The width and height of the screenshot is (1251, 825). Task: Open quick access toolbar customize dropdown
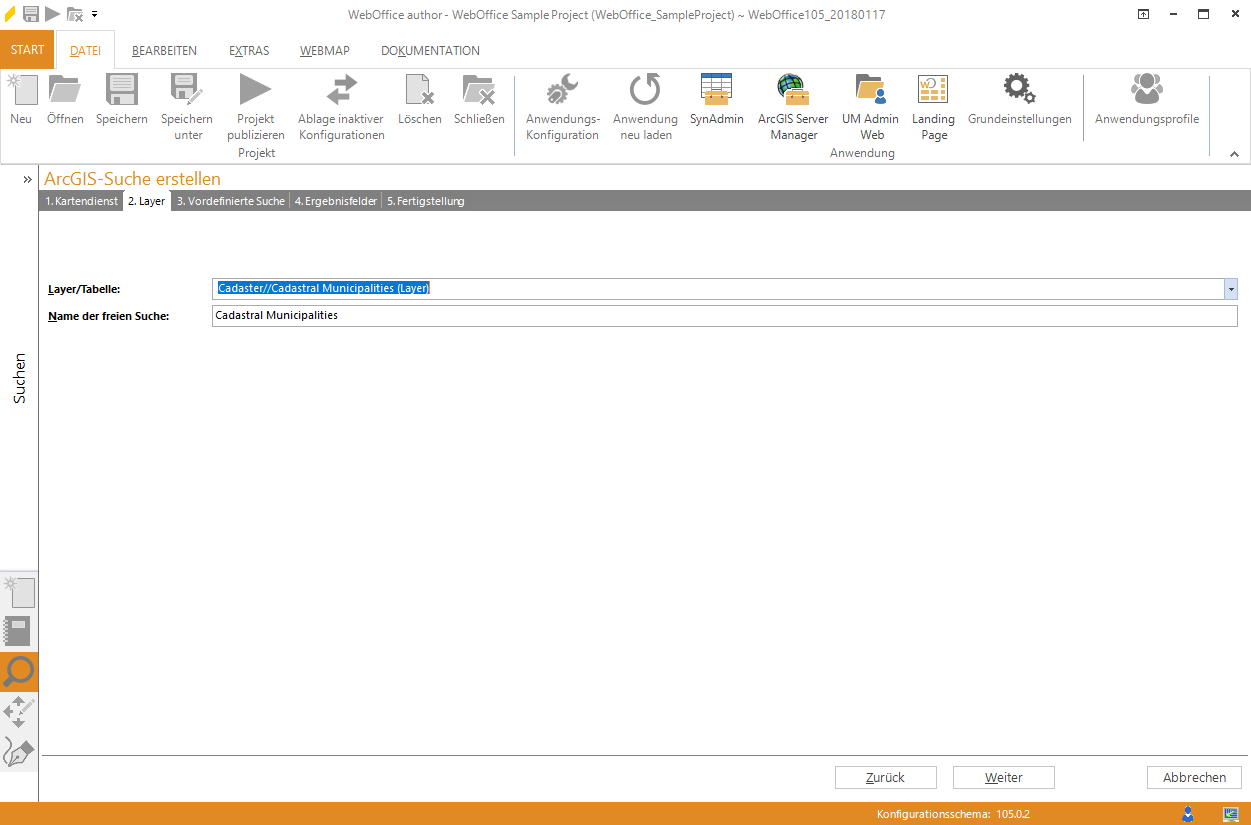pos(95,14)
